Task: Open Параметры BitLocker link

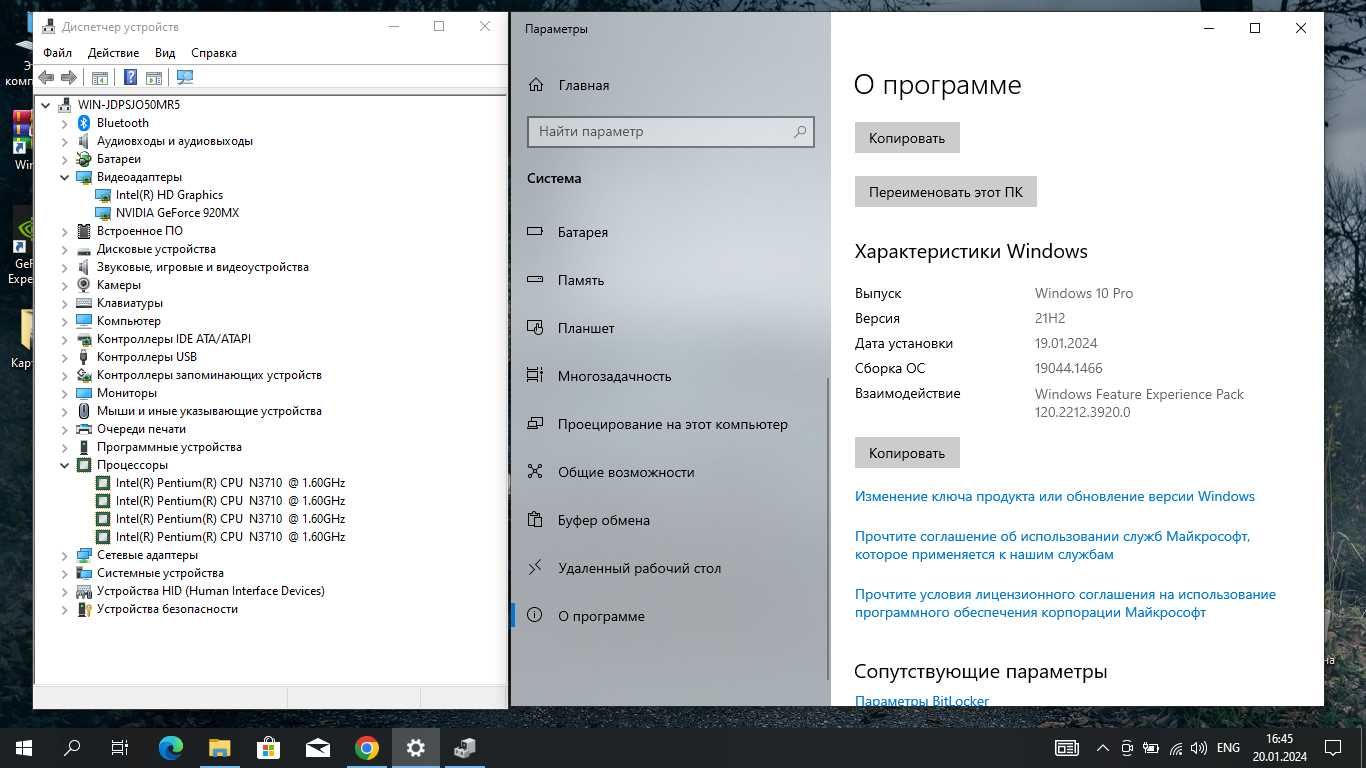Action: (x=922, y=701)
